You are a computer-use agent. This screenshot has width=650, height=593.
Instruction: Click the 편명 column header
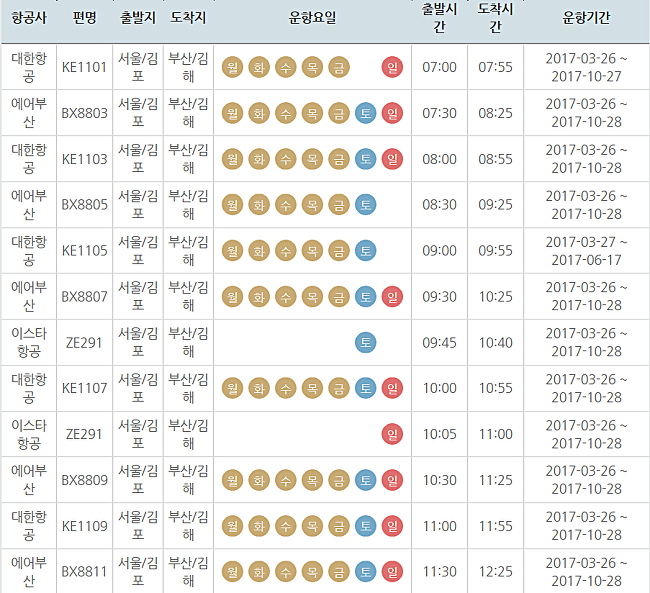85,18
